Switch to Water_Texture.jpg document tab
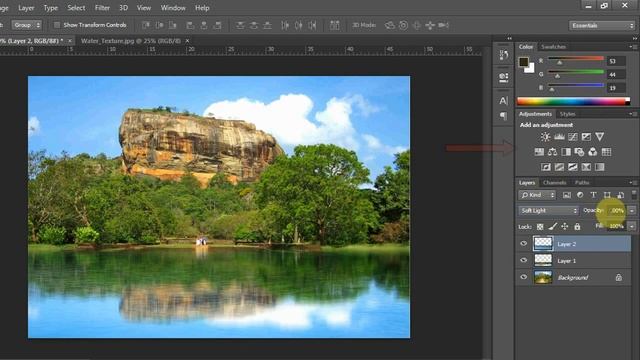Viewport: 640px width, 360px height. click(x=131, y=41)
